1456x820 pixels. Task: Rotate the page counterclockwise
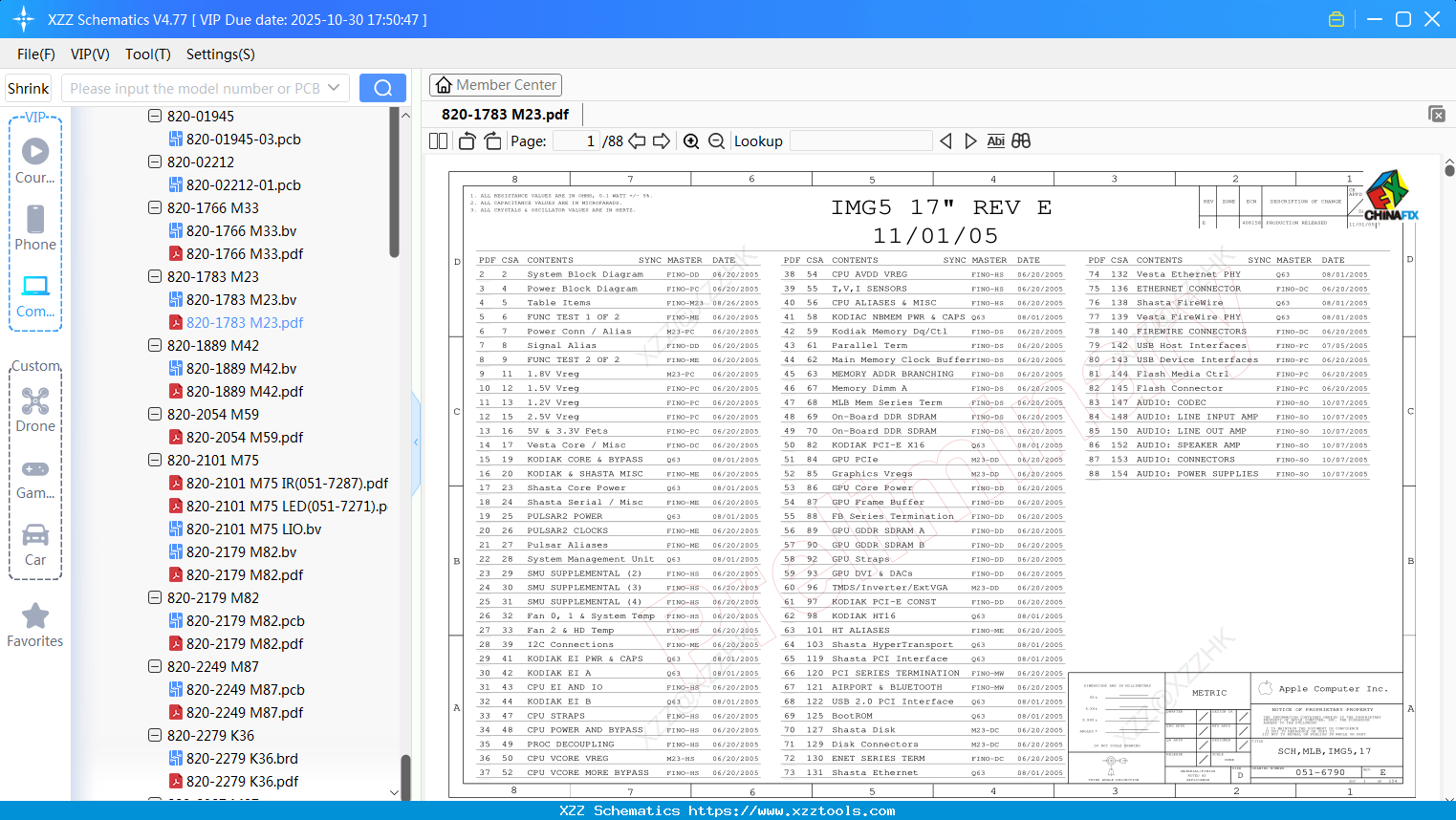point(467,141)
